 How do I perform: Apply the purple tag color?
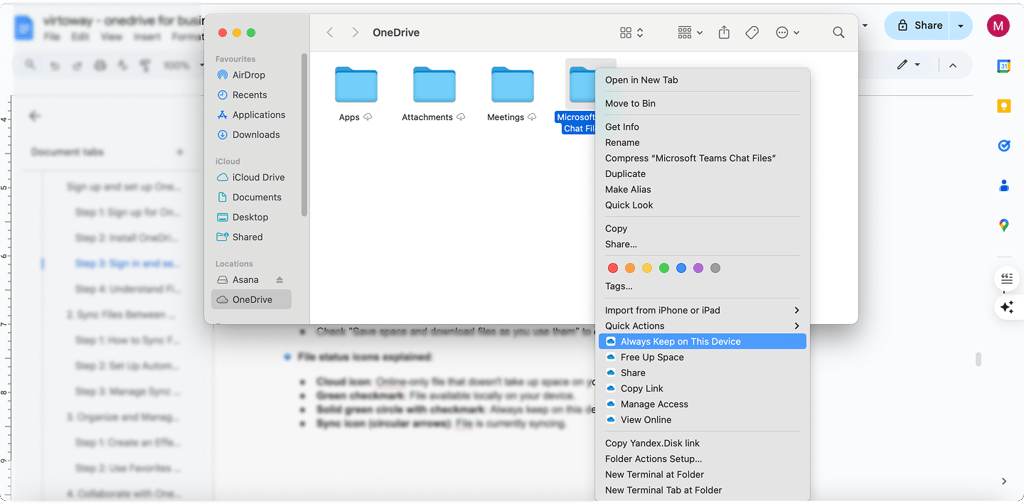(x=698, y=268)
